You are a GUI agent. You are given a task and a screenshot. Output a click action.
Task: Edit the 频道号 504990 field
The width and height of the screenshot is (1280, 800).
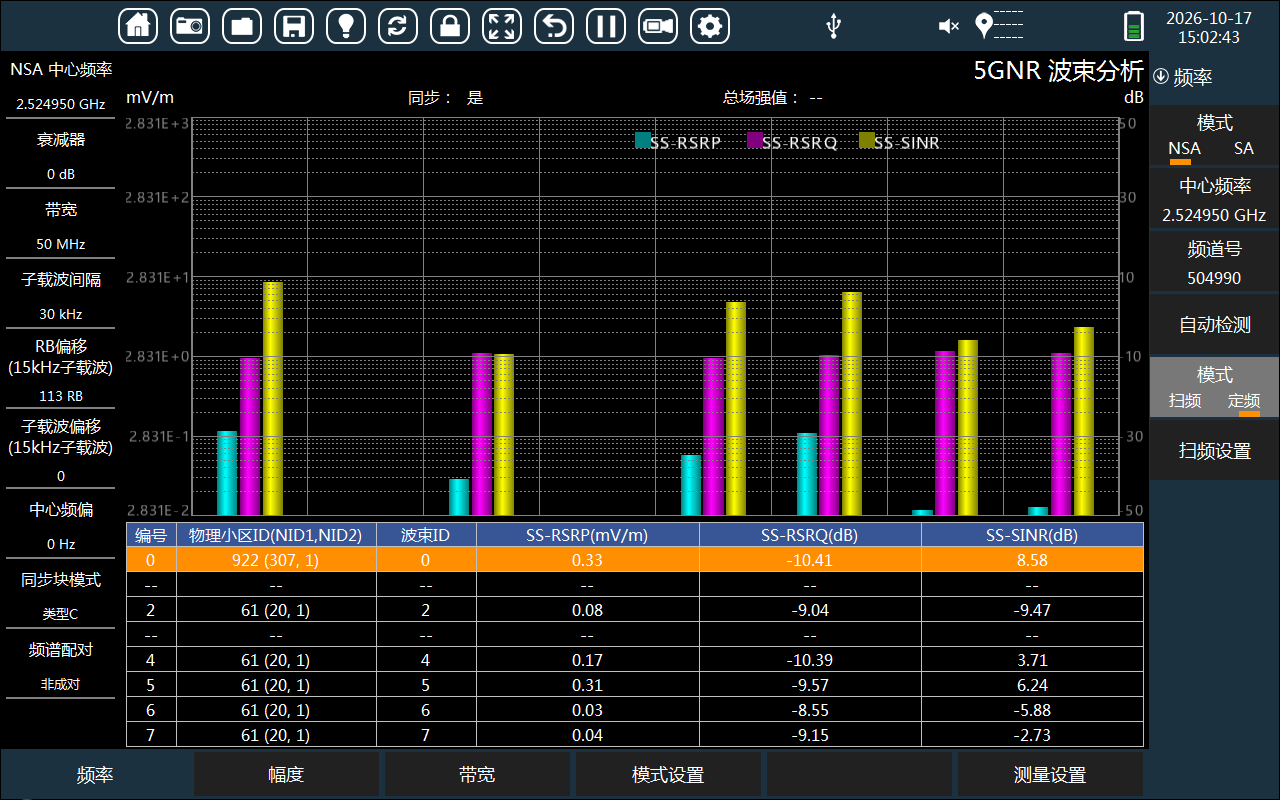(1214, 263)
